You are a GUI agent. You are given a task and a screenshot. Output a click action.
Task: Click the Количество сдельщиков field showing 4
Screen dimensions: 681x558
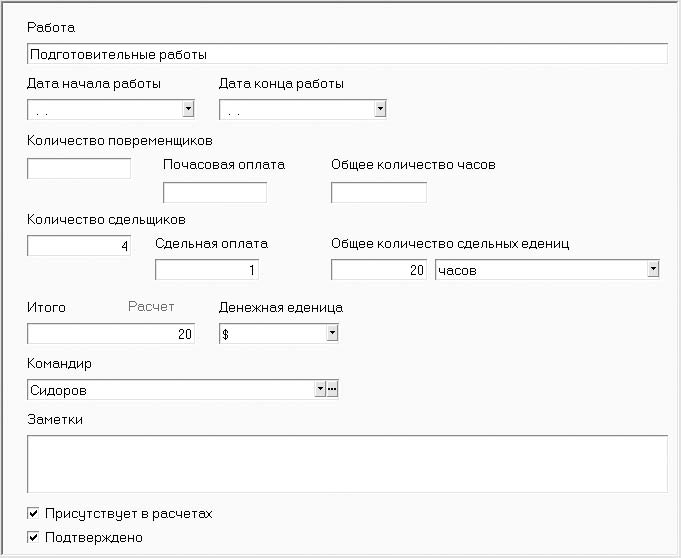[79, 246]
